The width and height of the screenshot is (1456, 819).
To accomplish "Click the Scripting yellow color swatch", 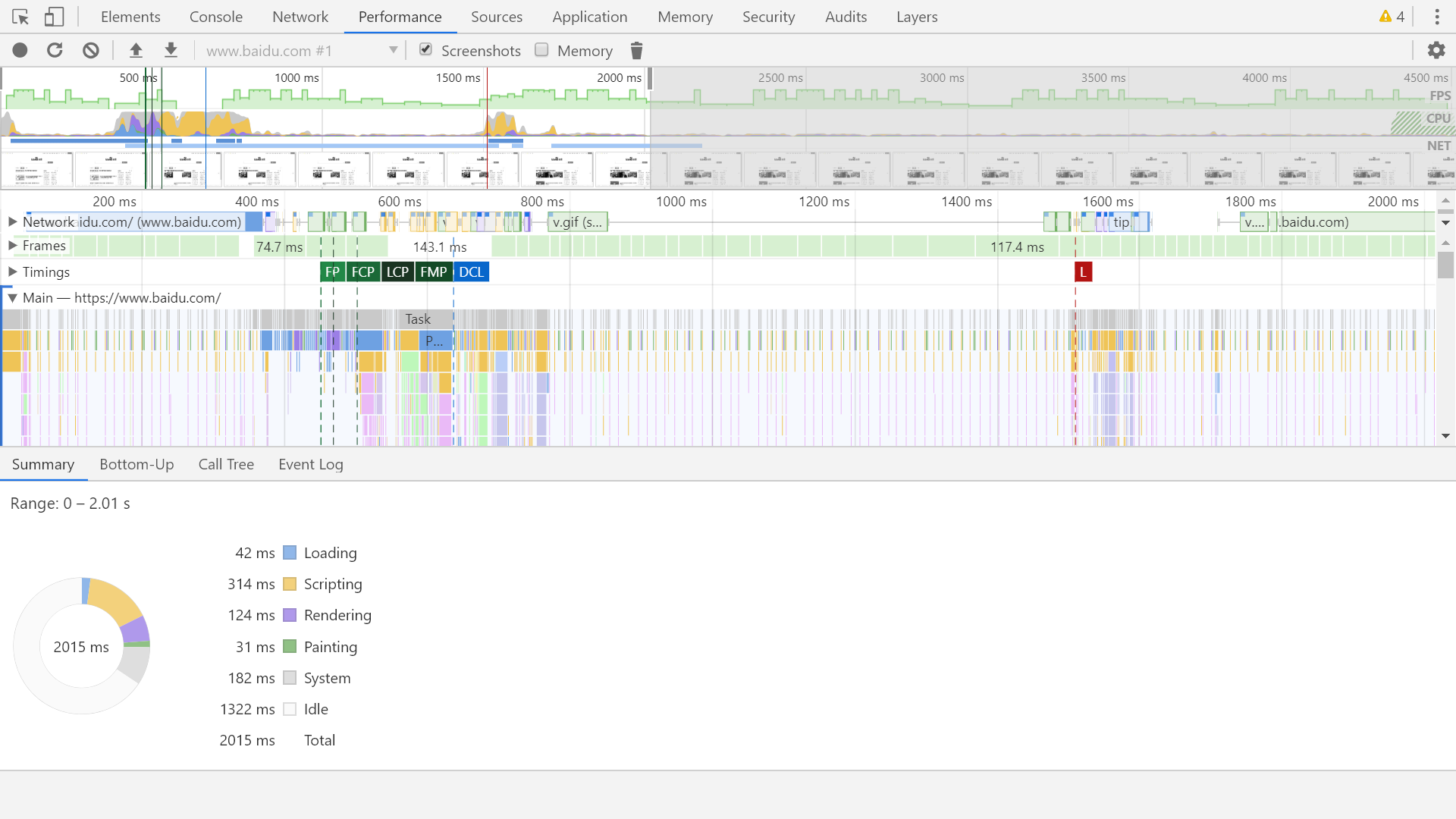I will (290, 584).
